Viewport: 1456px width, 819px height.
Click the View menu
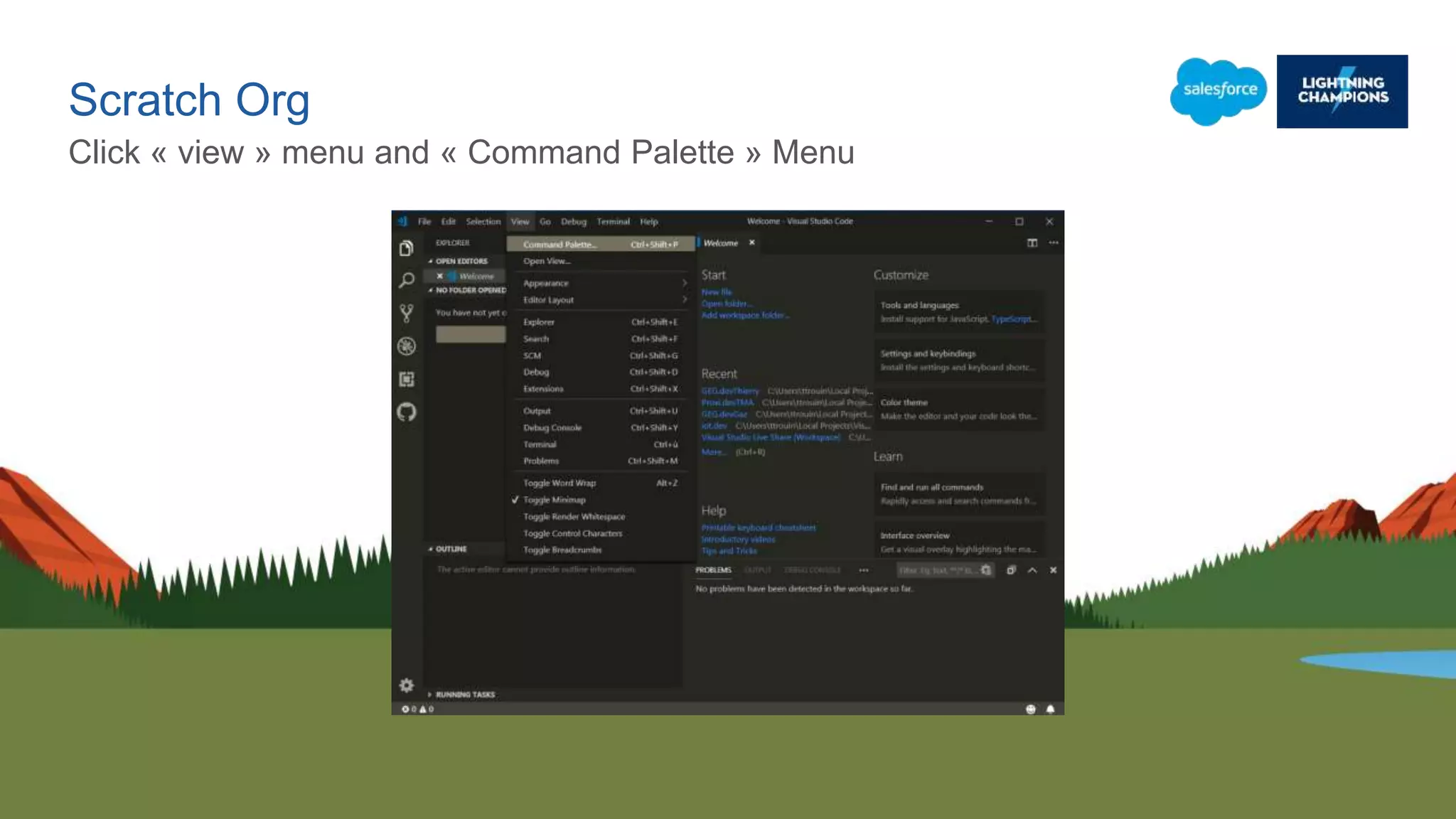coord(520,222)
